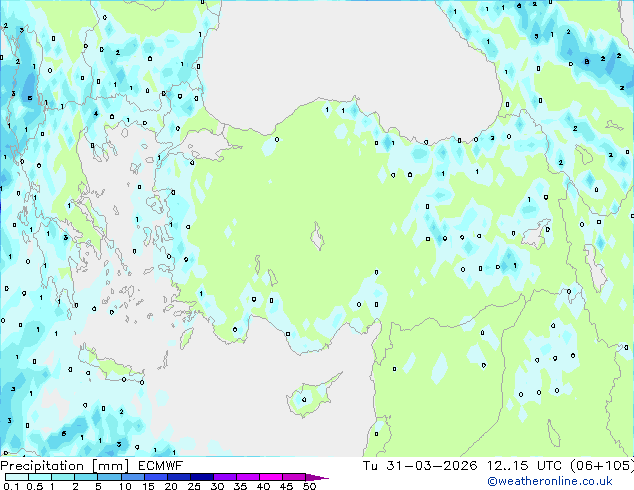Click the legend value label '0.1'
The height and width of the screenshot is (490, 634).
coord(11,486)
